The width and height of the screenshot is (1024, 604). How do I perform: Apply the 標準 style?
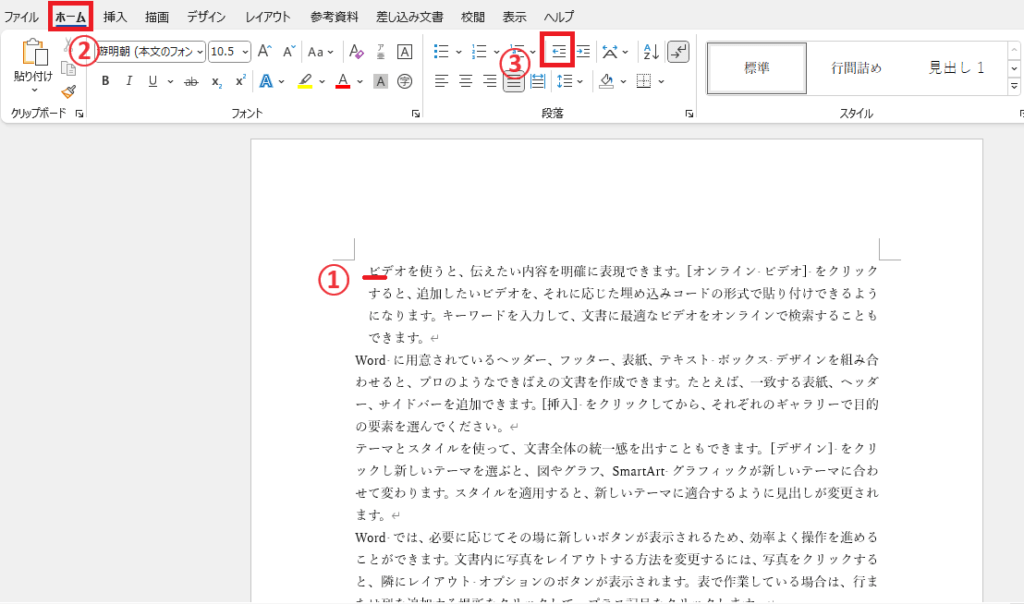tap(757, 68)
